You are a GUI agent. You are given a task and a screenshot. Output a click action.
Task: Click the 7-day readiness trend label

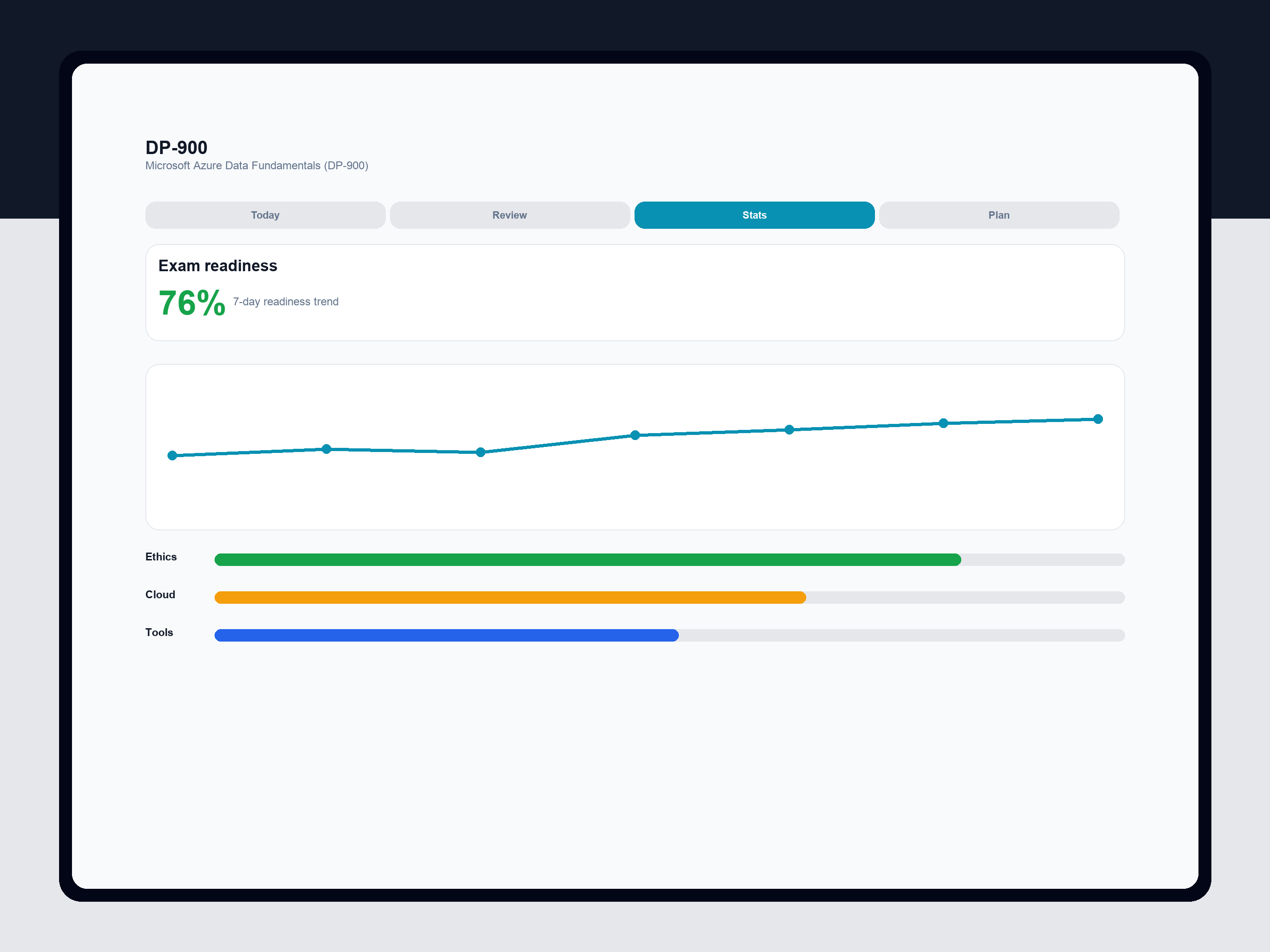286,302
